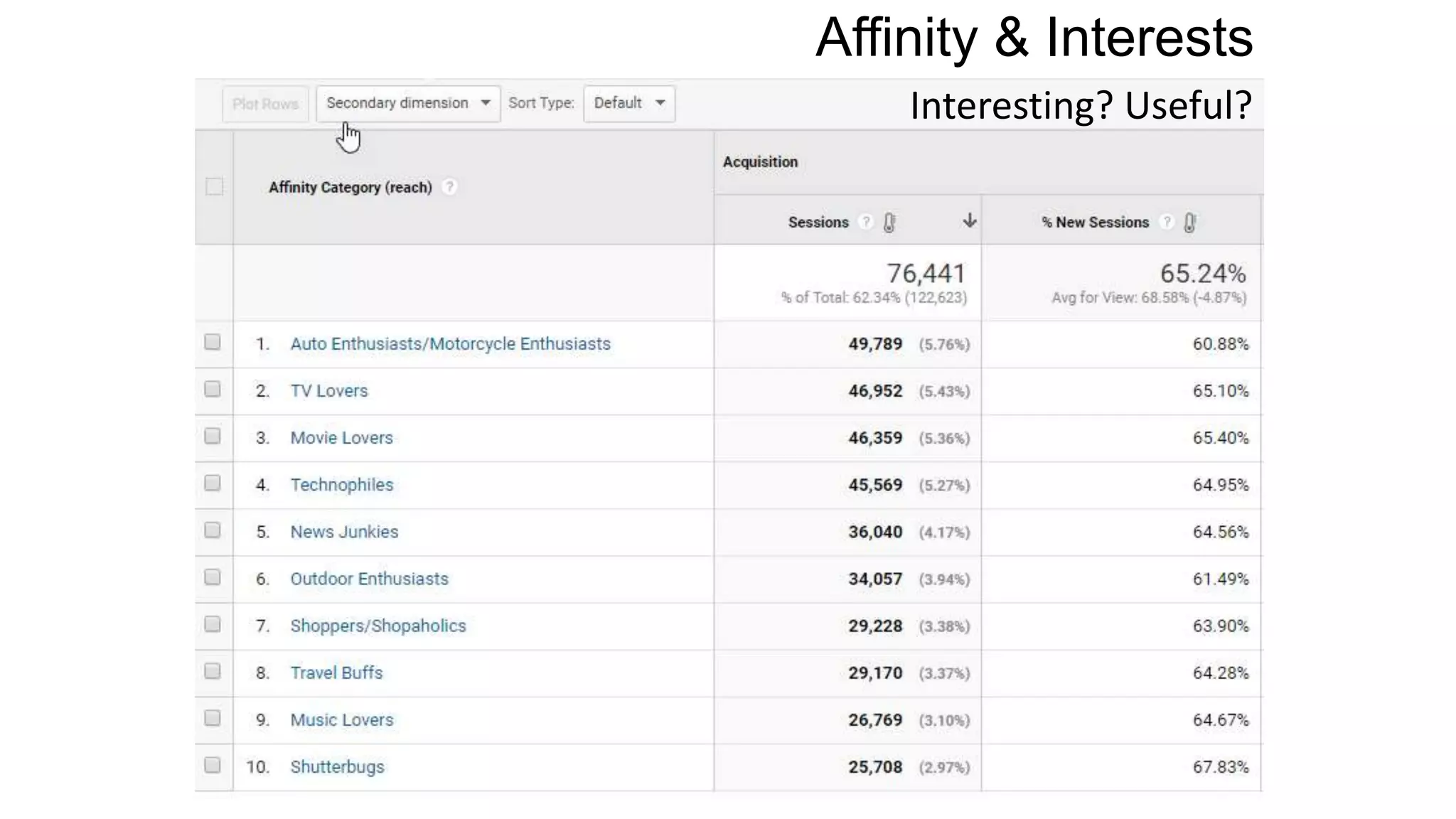Click new sessions value 64.95%

(x=1221, y=485)
